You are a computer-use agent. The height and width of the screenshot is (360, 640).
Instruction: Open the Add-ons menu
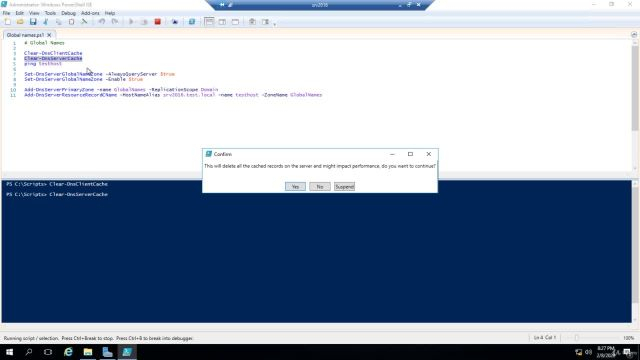tap(90, 13)
